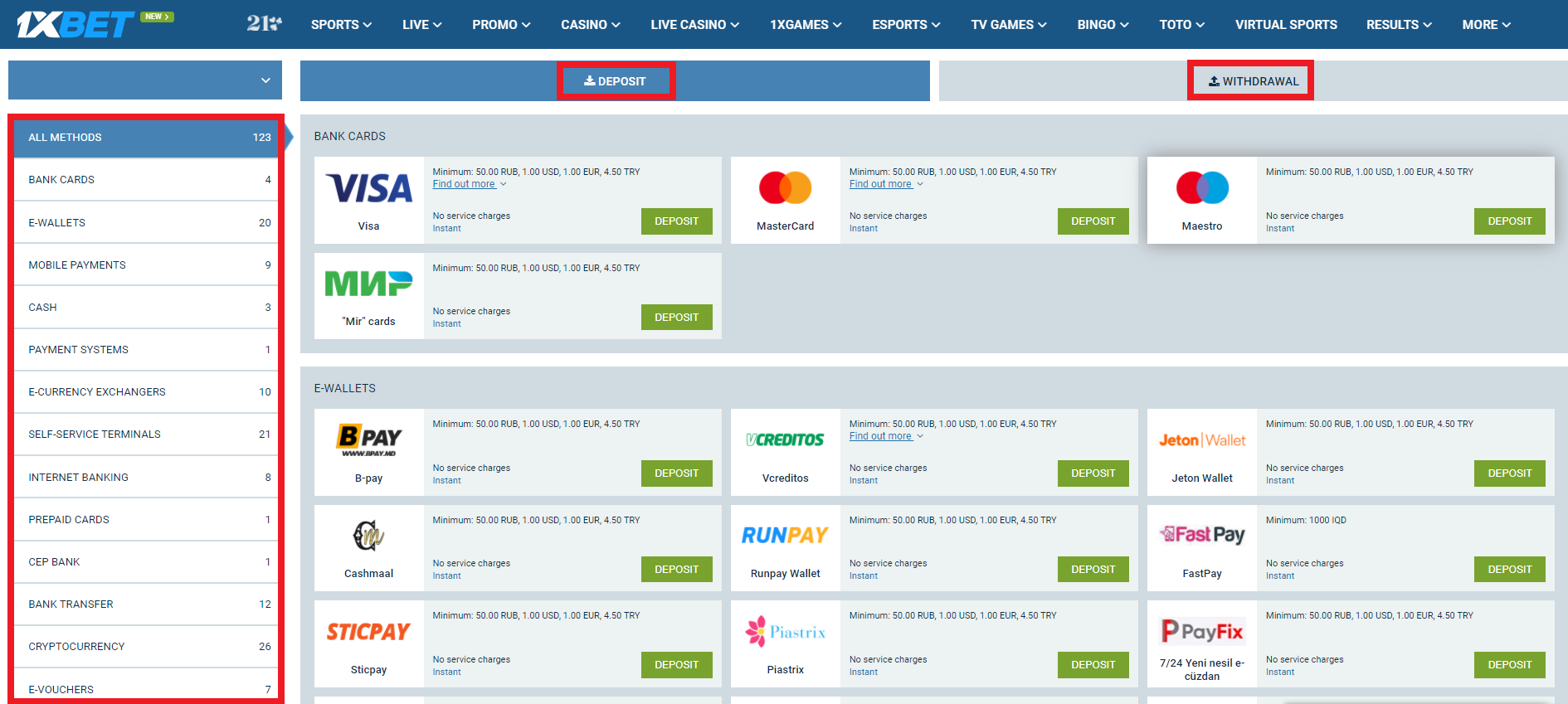Click DEPOSIT button for Maestro

(1510, 221)
